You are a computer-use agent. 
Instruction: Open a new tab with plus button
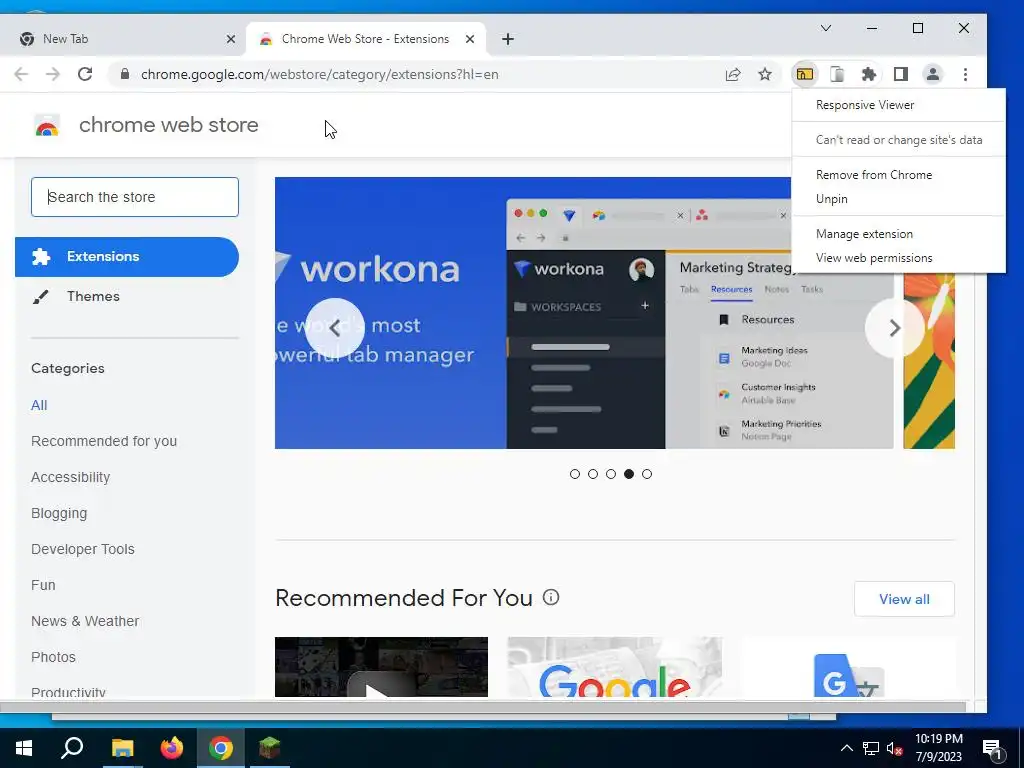click(507, 39)
